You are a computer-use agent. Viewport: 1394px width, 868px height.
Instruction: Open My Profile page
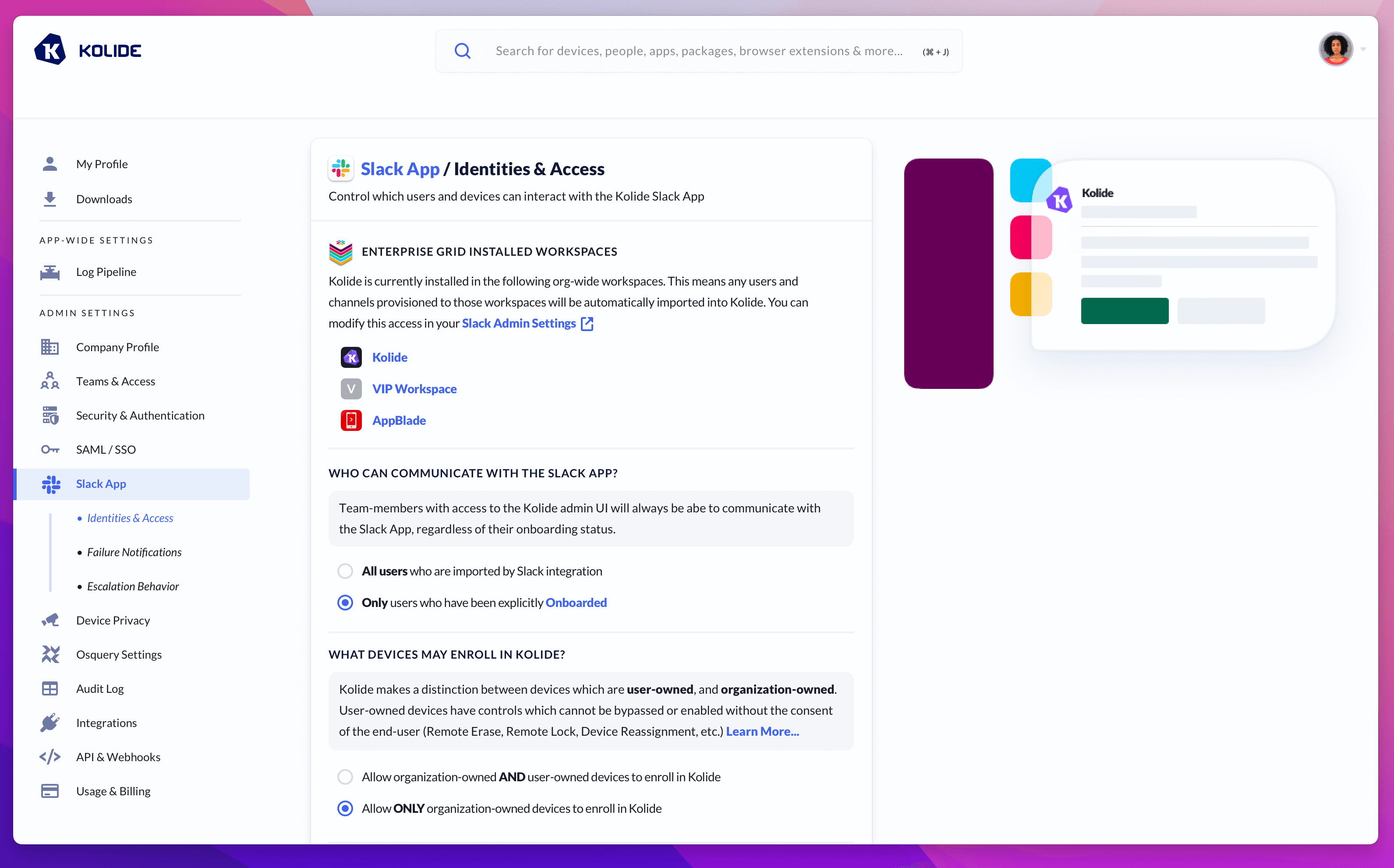(x=102, y=164)
